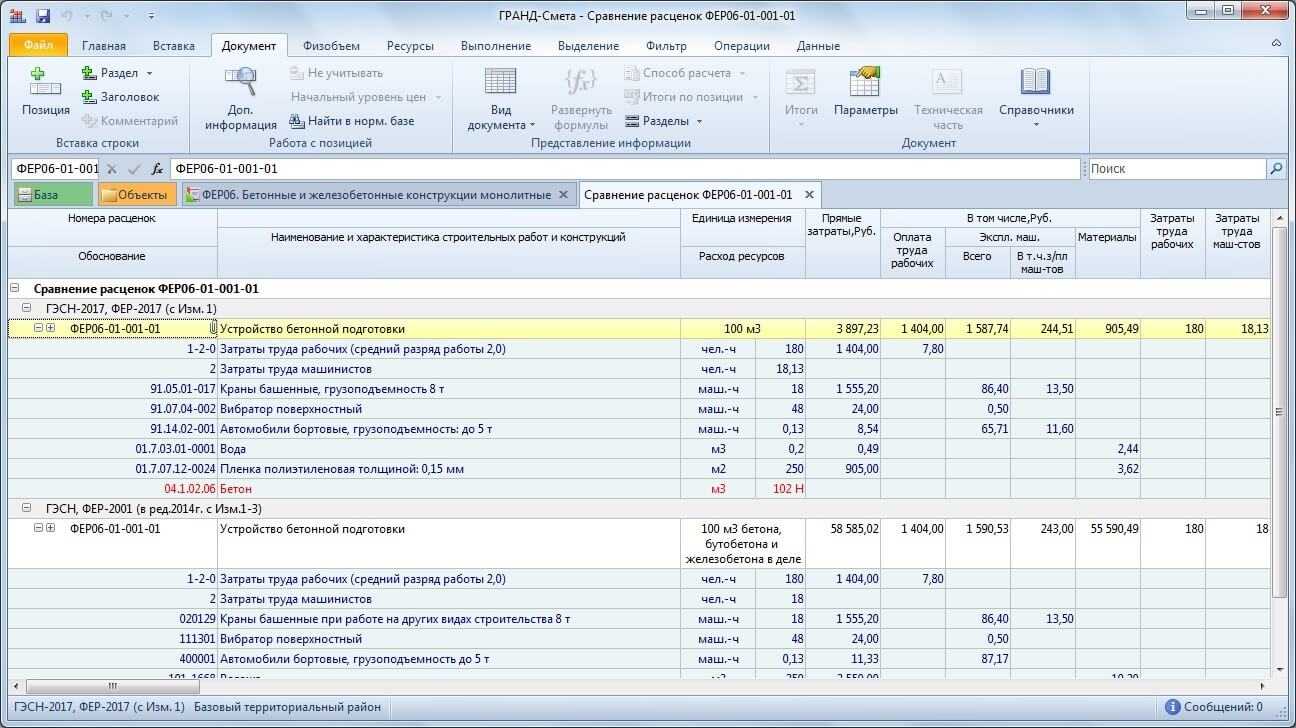Screen dimensions: 1296x728
Task: Open Техническая часть
Action: [948, 98]
